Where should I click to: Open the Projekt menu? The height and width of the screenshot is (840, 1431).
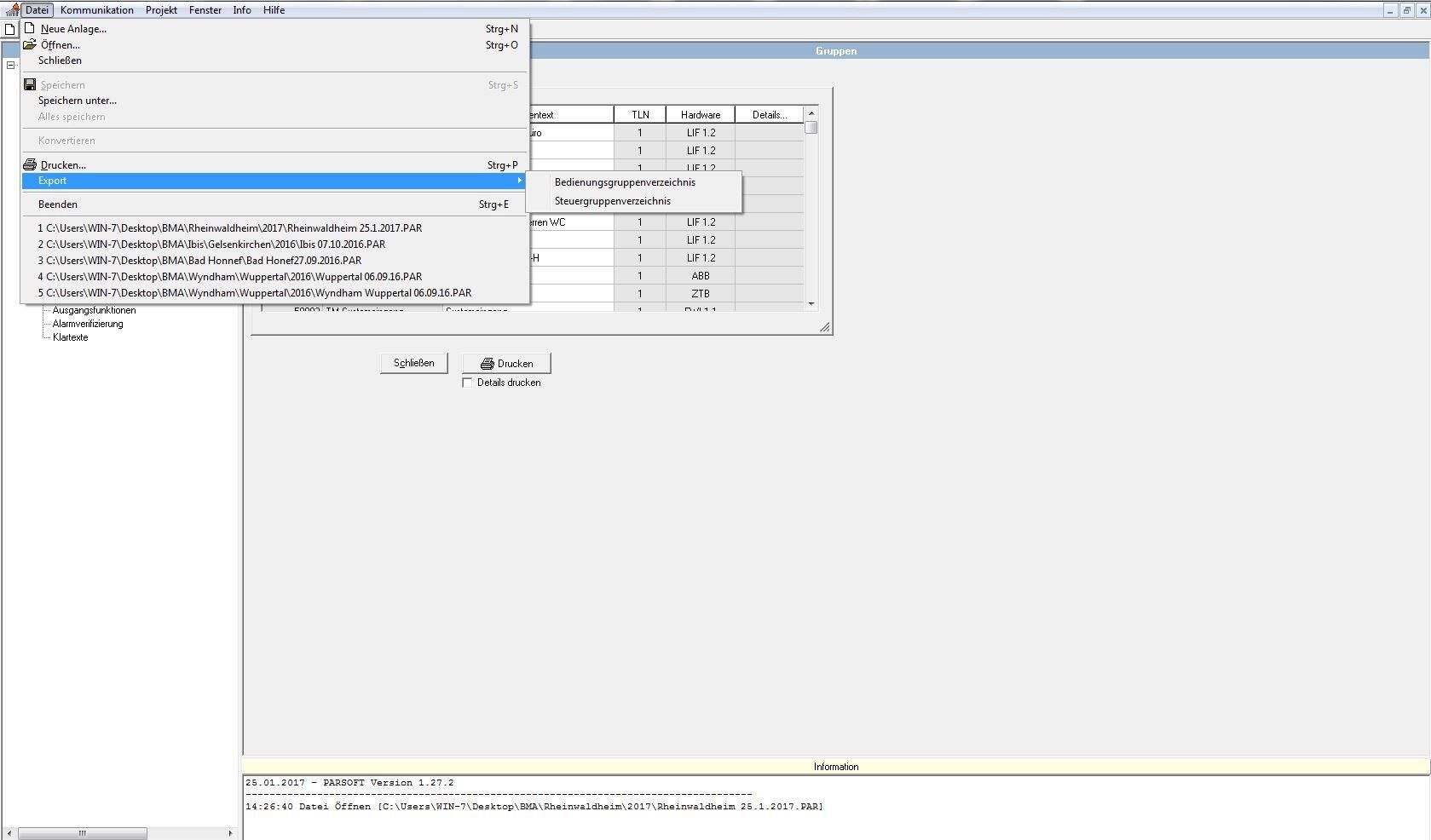[x=161, y=10]
